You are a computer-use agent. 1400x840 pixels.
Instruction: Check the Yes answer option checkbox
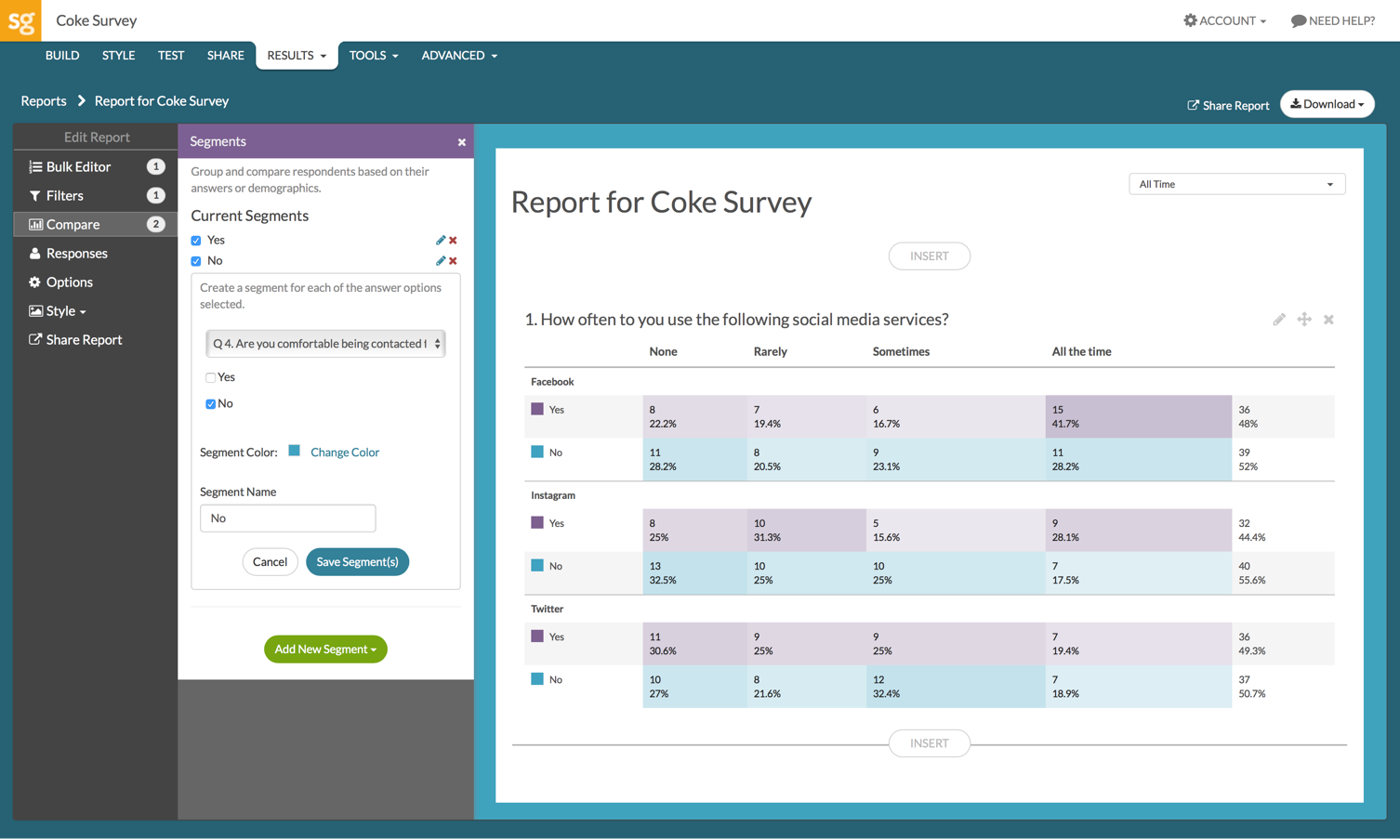211,377
